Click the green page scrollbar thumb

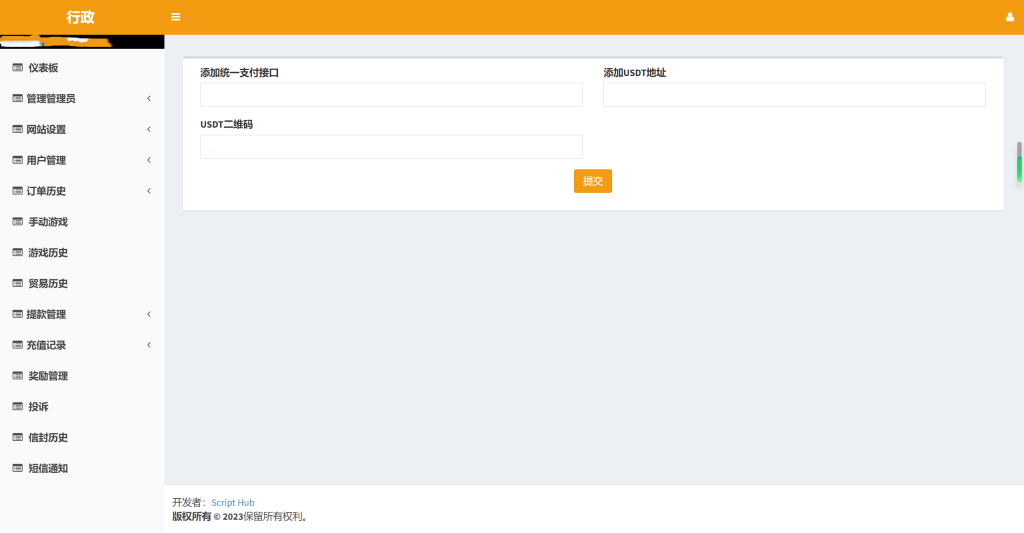1019,163
